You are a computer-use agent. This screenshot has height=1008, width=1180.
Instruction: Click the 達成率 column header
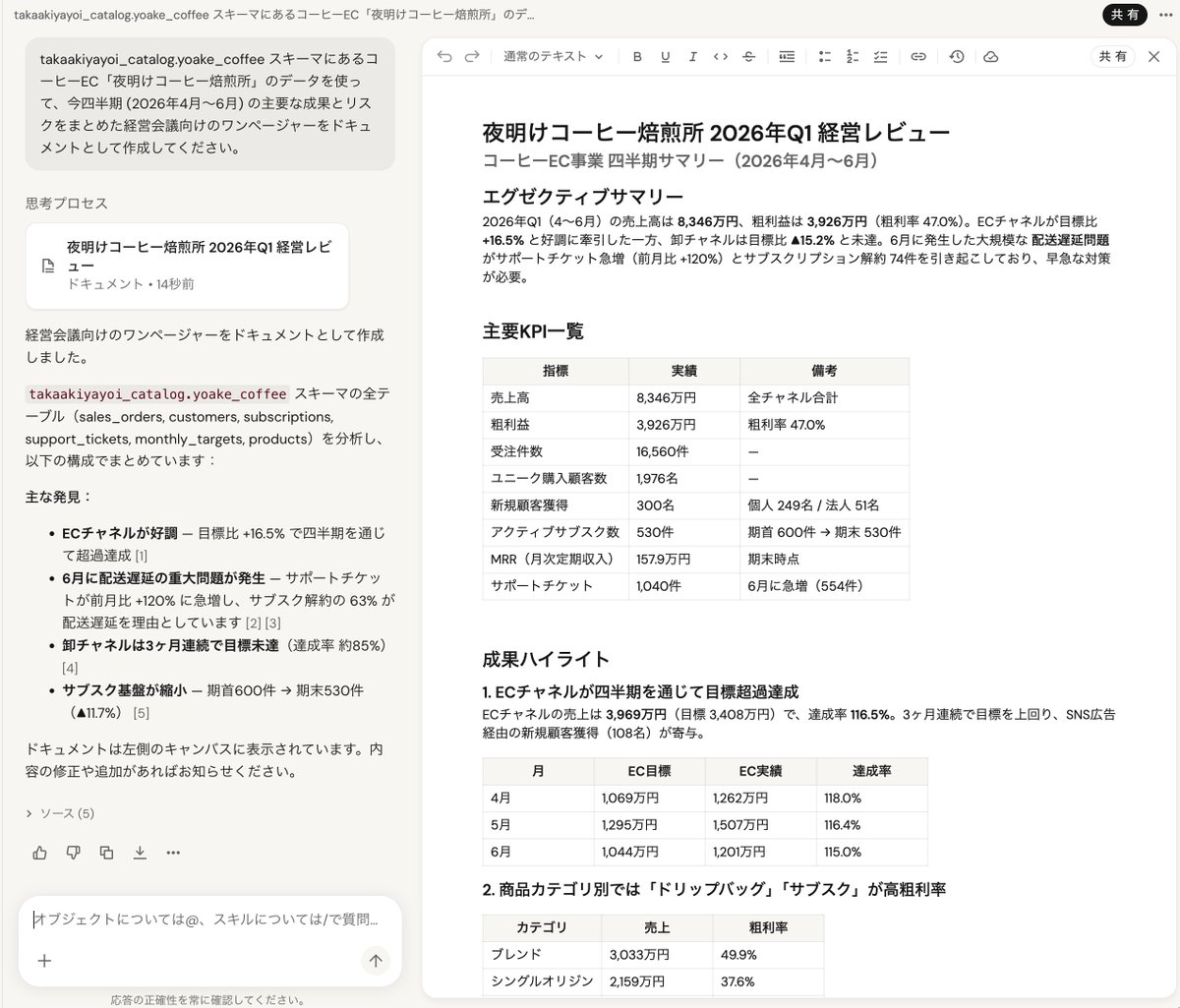(x=871, y=771)
